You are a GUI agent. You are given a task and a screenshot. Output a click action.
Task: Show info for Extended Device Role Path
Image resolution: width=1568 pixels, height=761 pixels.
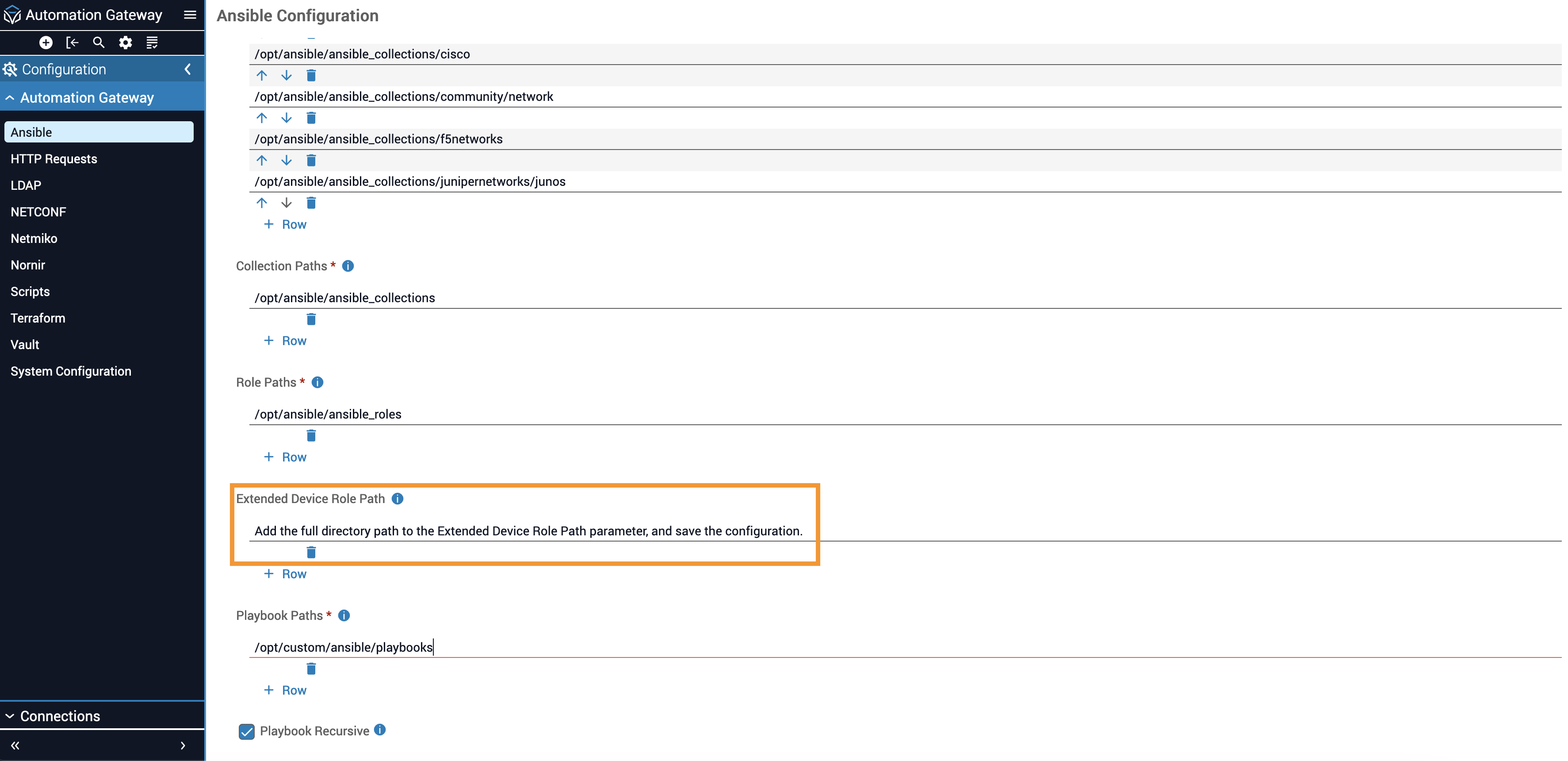pyautogui.click(x=398, y=499)
